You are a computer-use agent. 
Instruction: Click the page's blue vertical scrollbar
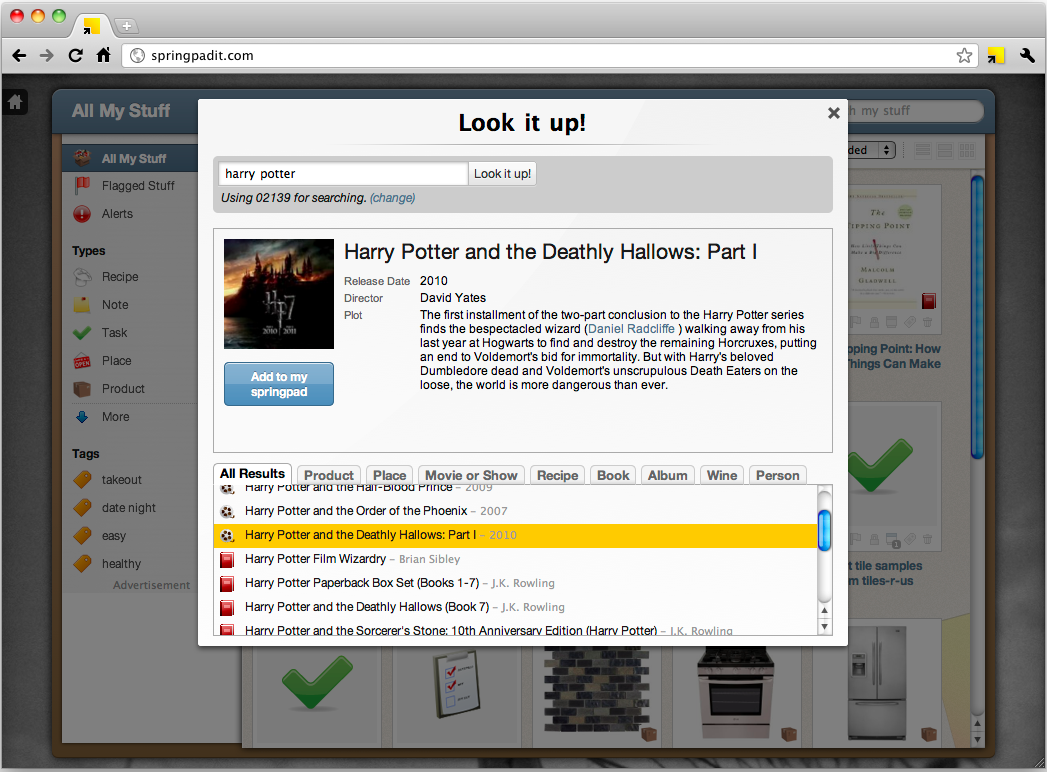[x=977, y=317]
